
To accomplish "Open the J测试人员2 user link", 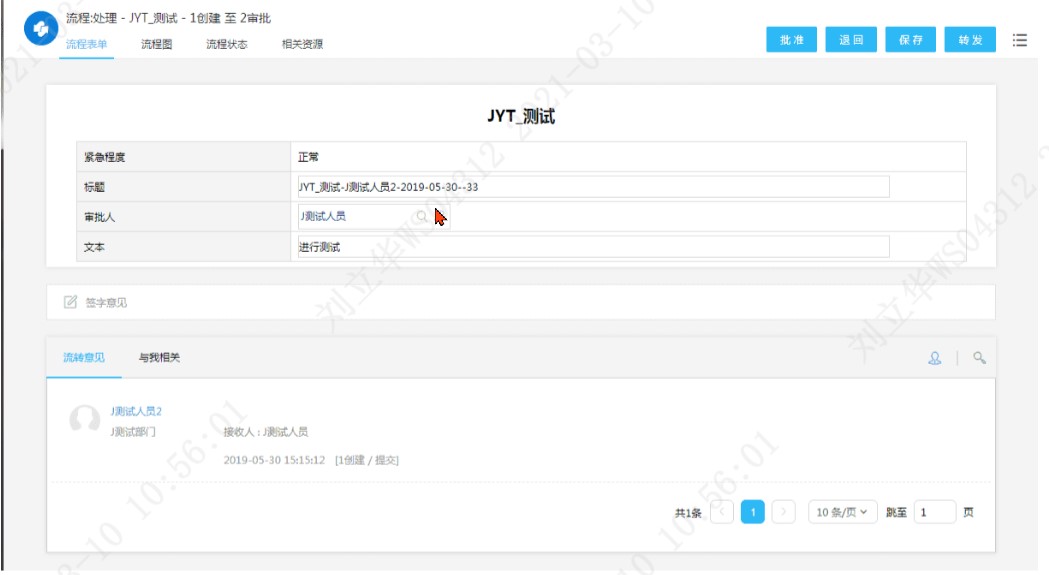I will pos(136,411).
